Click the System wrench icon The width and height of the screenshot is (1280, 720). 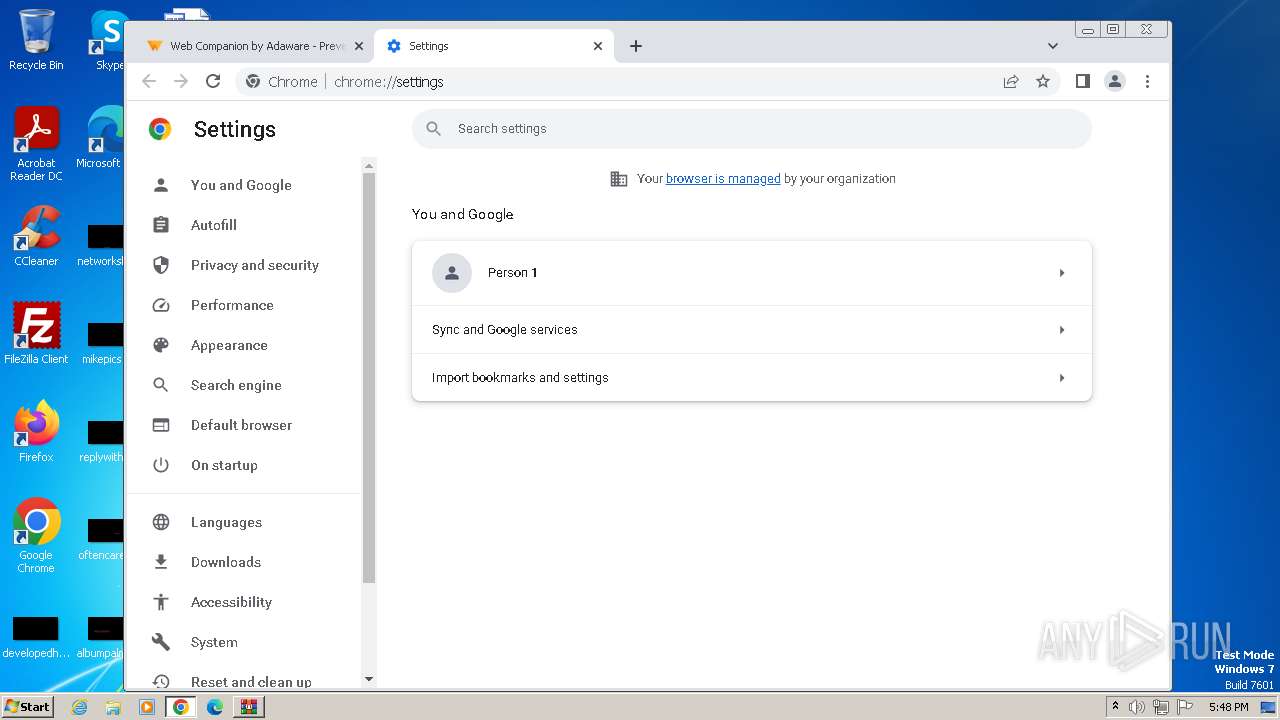160,642
